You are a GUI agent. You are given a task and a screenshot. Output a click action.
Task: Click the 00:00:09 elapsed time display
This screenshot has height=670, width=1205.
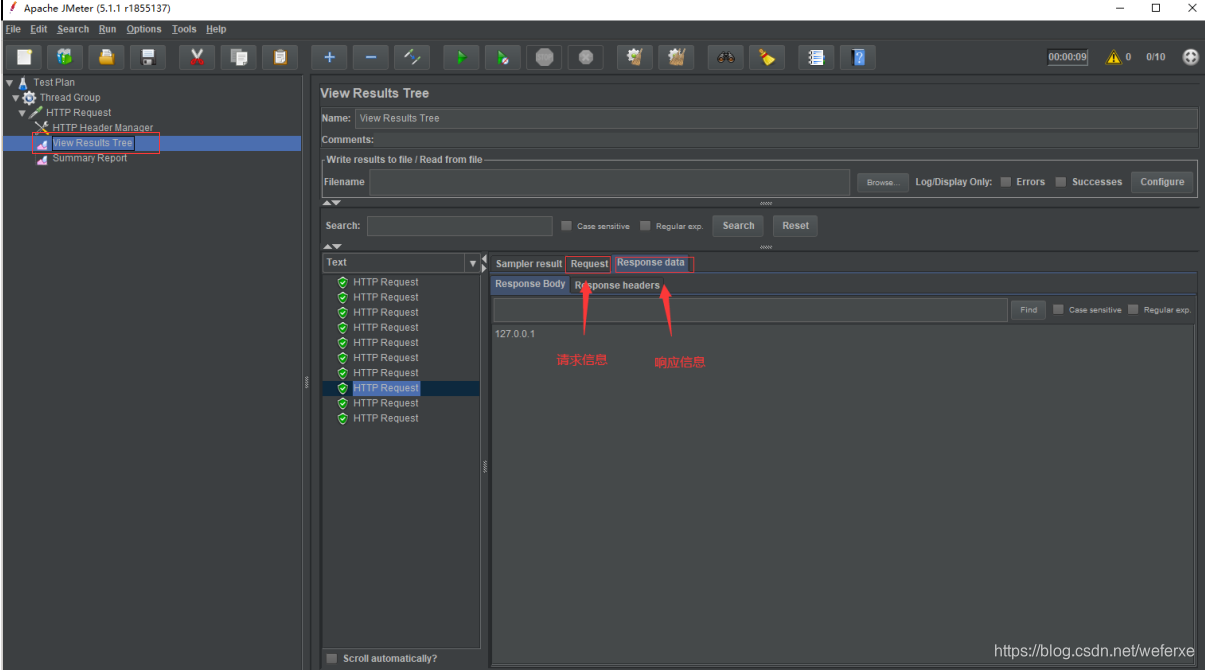[x=1068, y=57]
